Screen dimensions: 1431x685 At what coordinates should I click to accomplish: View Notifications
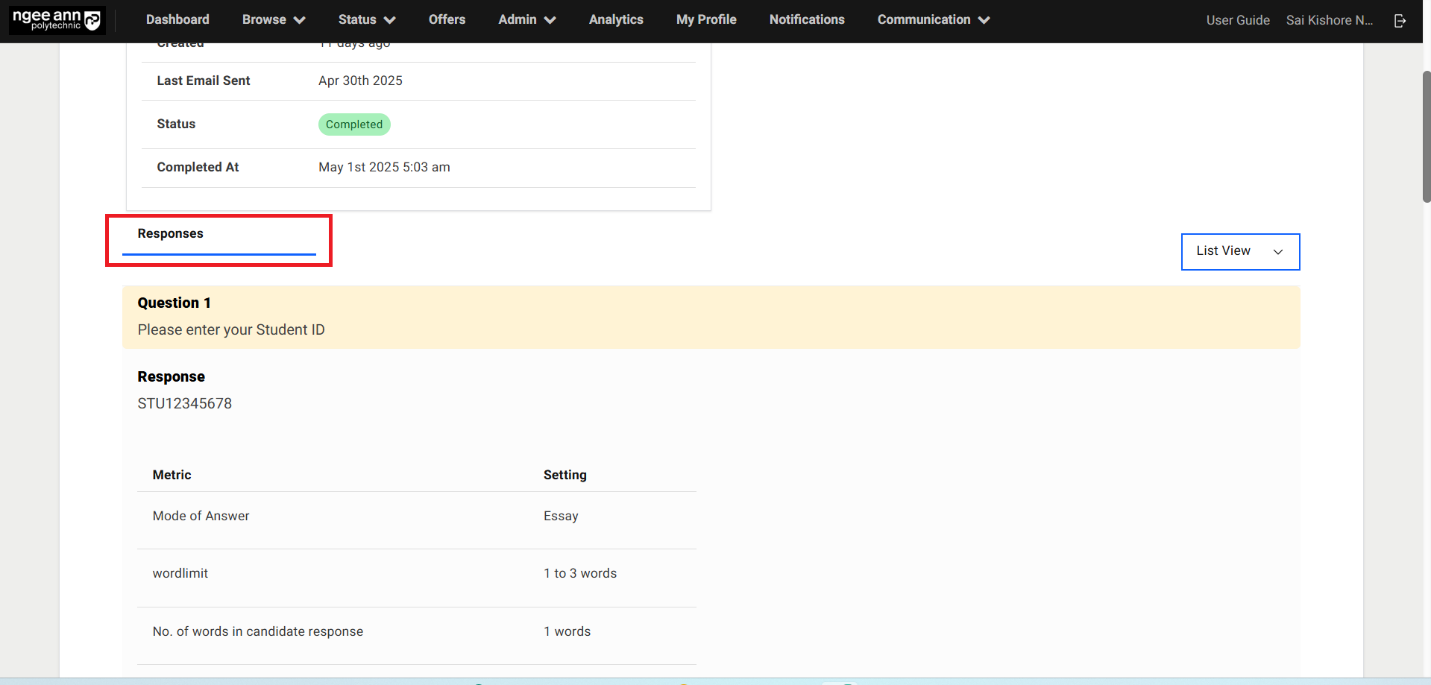click(806, 20)
